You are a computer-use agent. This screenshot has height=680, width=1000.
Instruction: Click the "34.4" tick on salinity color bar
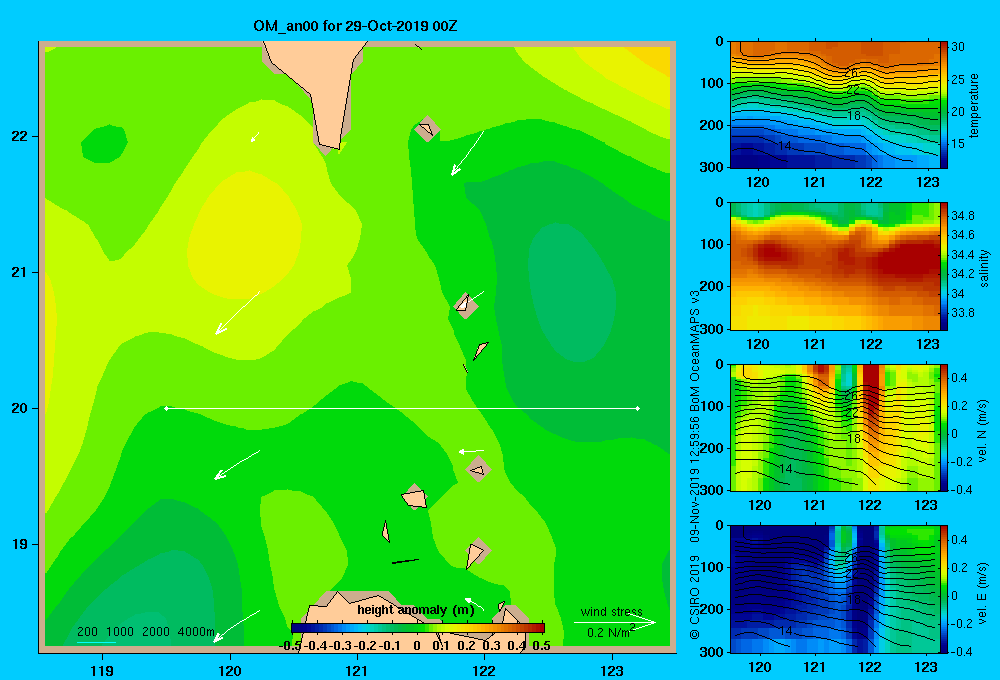click(x=962, y=255)
